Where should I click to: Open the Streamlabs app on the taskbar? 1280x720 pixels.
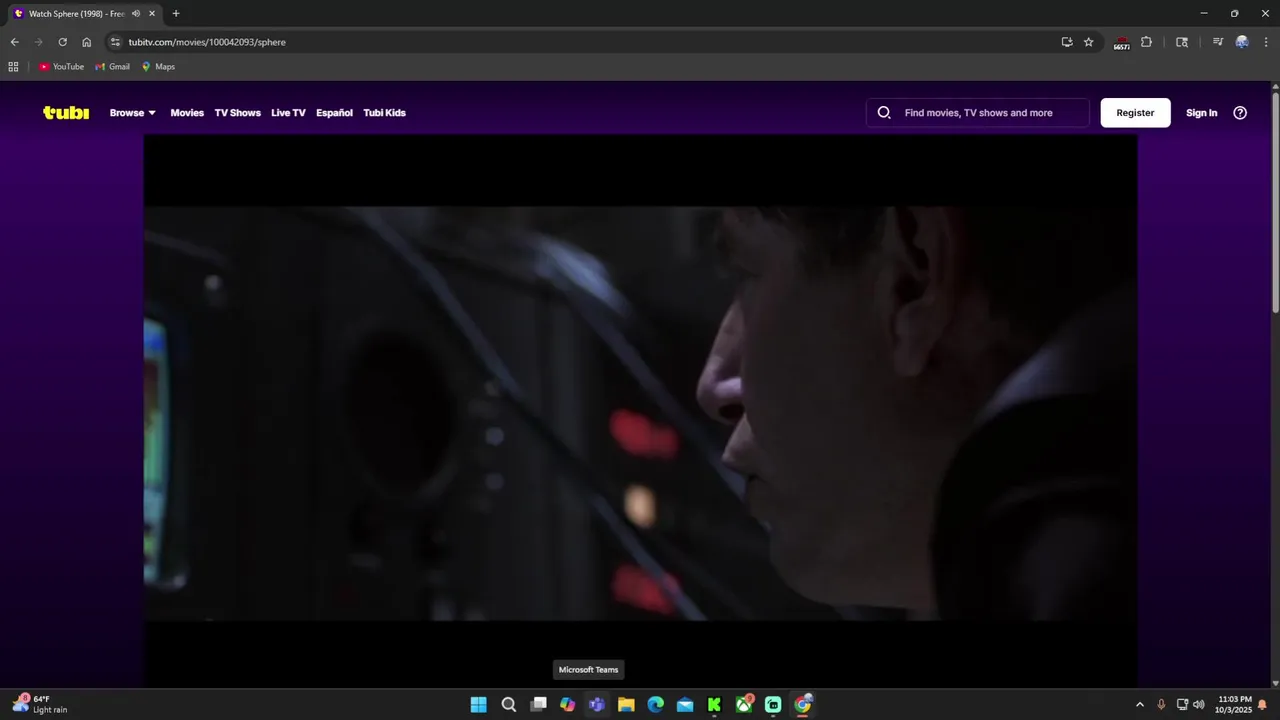pos(773,705)
